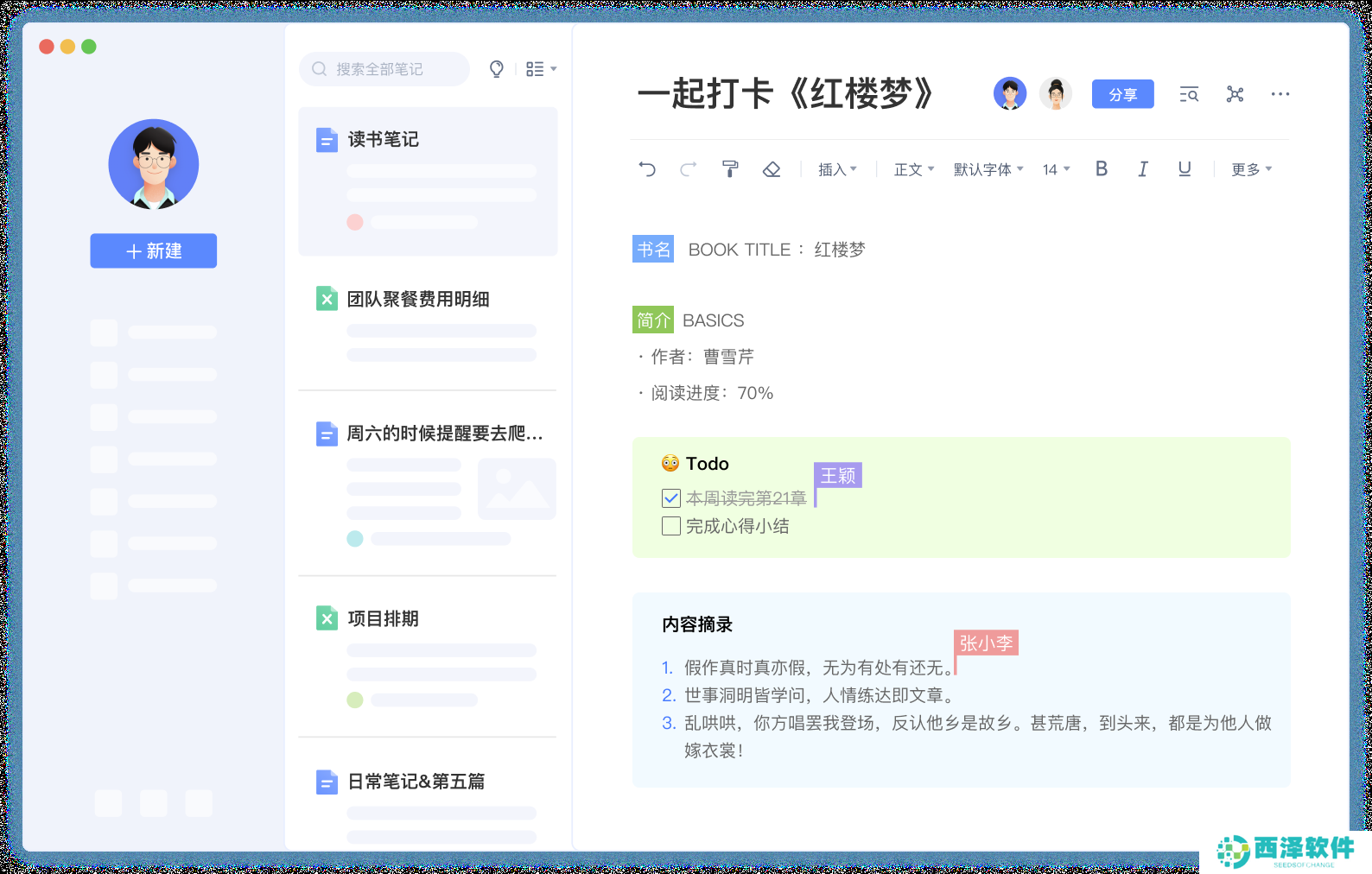Click the note title 一起打卡《红楼梦》

[x=785, y=93]
